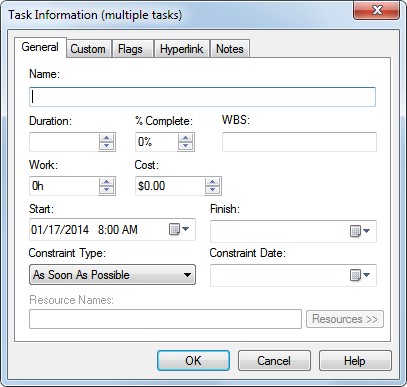The height and width of the screenshot is (387, 407).
Task: Switch to the Flags tab
Action: tap(130, 49)
